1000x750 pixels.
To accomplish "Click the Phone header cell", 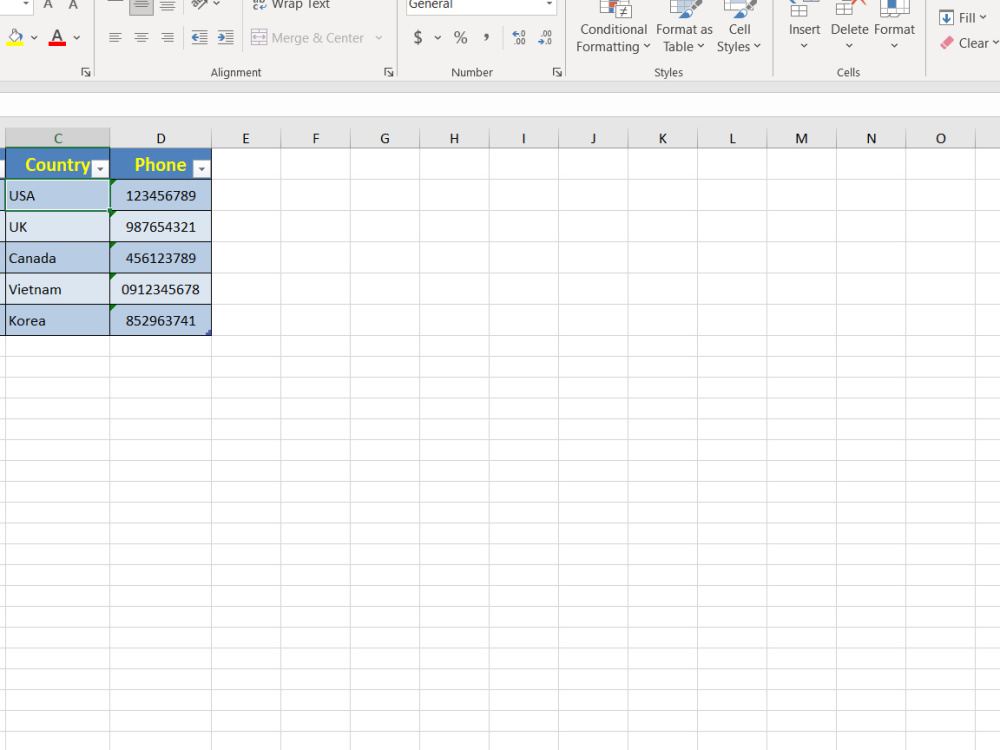I will pyautogui.click(x=161, y=164).
